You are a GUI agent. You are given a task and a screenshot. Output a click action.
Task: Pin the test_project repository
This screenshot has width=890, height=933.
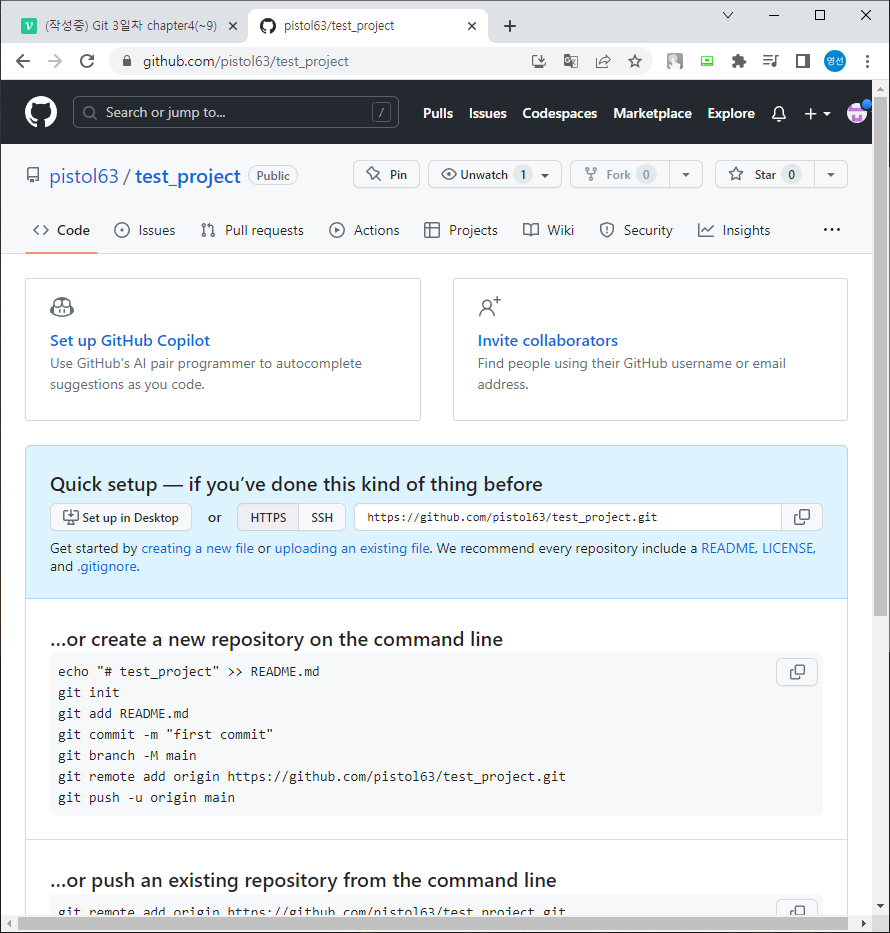coord(387,174)
